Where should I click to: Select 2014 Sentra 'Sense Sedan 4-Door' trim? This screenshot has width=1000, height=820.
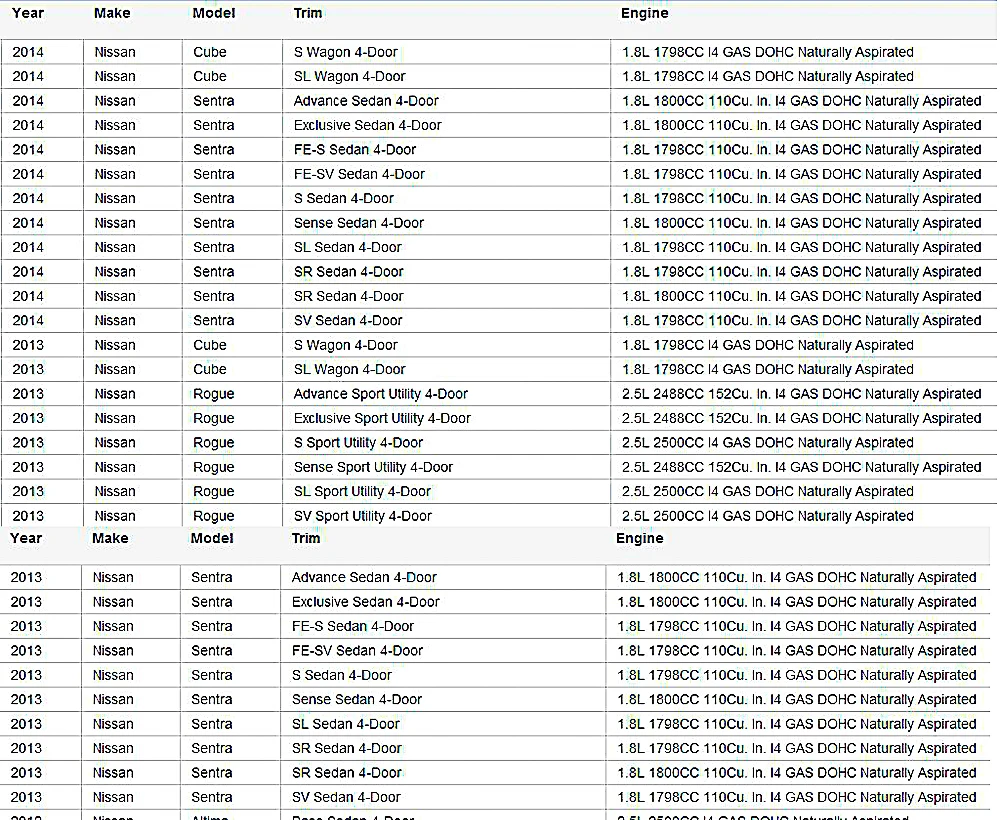coord(358,223)
